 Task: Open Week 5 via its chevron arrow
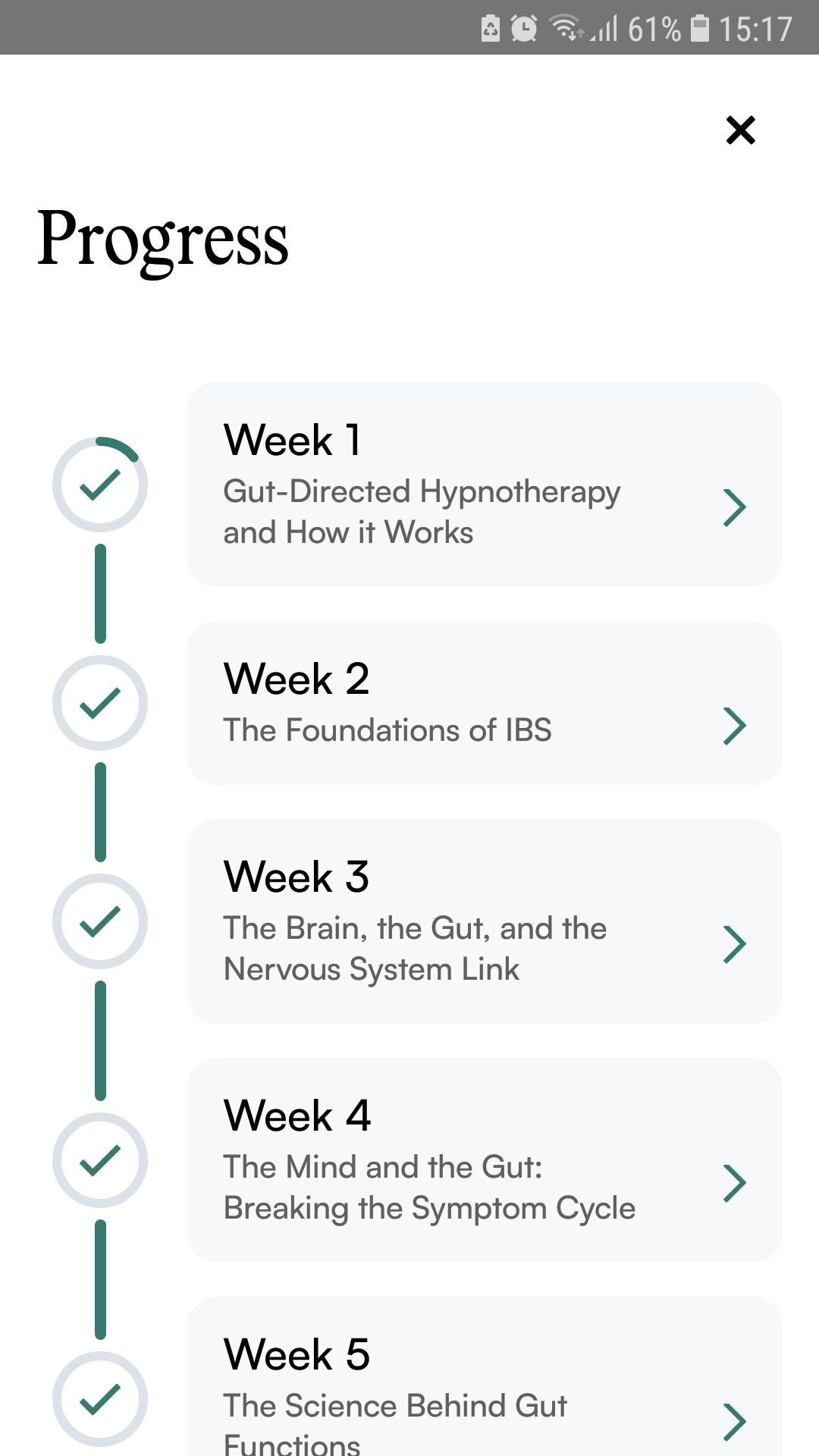click(x=734, y=1422)
